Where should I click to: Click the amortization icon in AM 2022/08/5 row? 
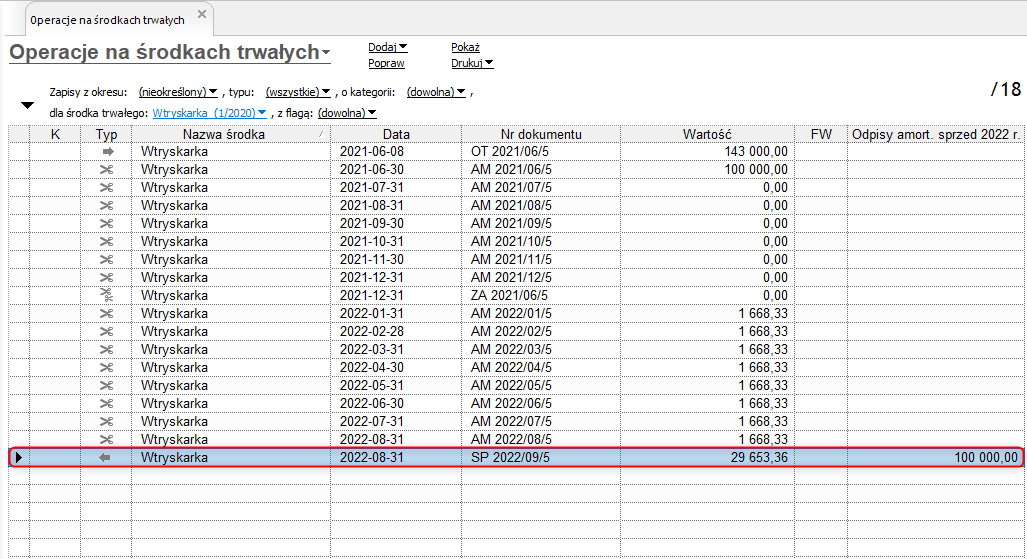(x=107, y=440)
